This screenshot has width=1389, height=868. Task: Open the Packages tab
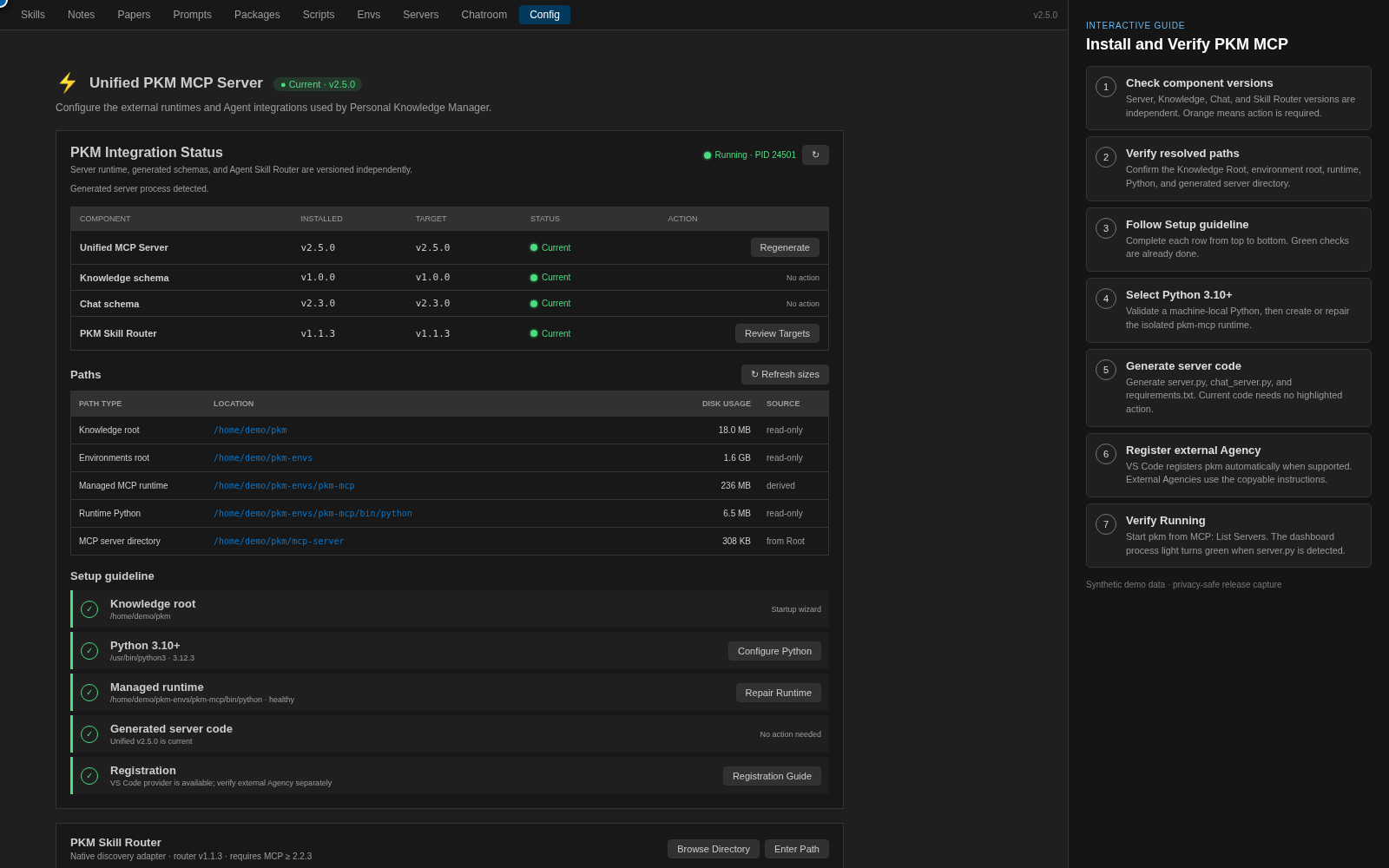tap(257, 15)
